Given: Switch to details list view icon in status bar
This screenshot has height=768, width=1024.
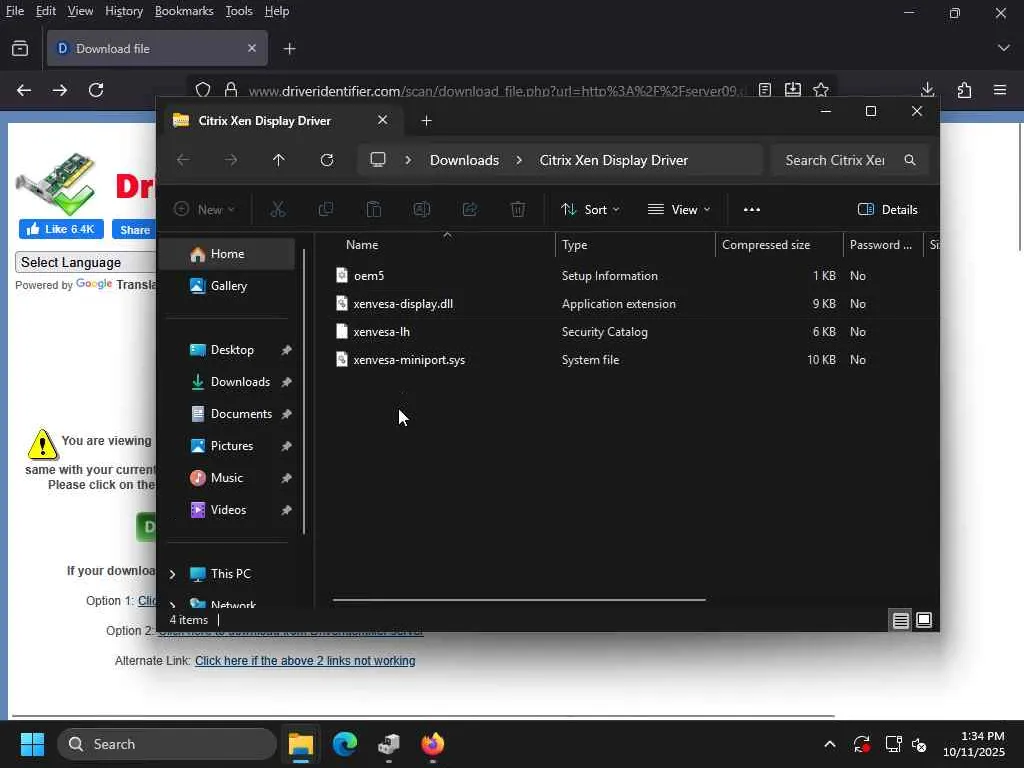Looking at the screenshot, I should [x=901, y=620].
